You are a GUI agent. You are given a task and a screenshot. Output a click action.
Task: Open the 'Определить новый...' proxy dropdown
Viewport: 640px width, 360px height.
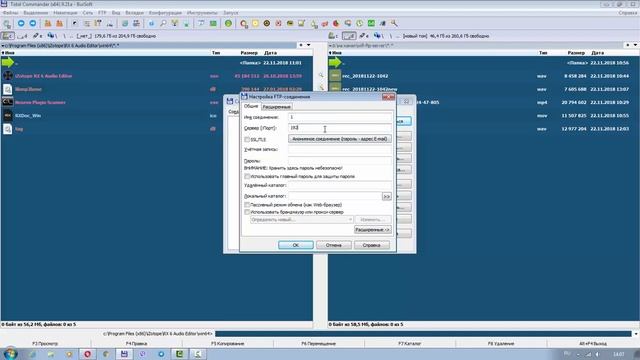tap(302, 220)
